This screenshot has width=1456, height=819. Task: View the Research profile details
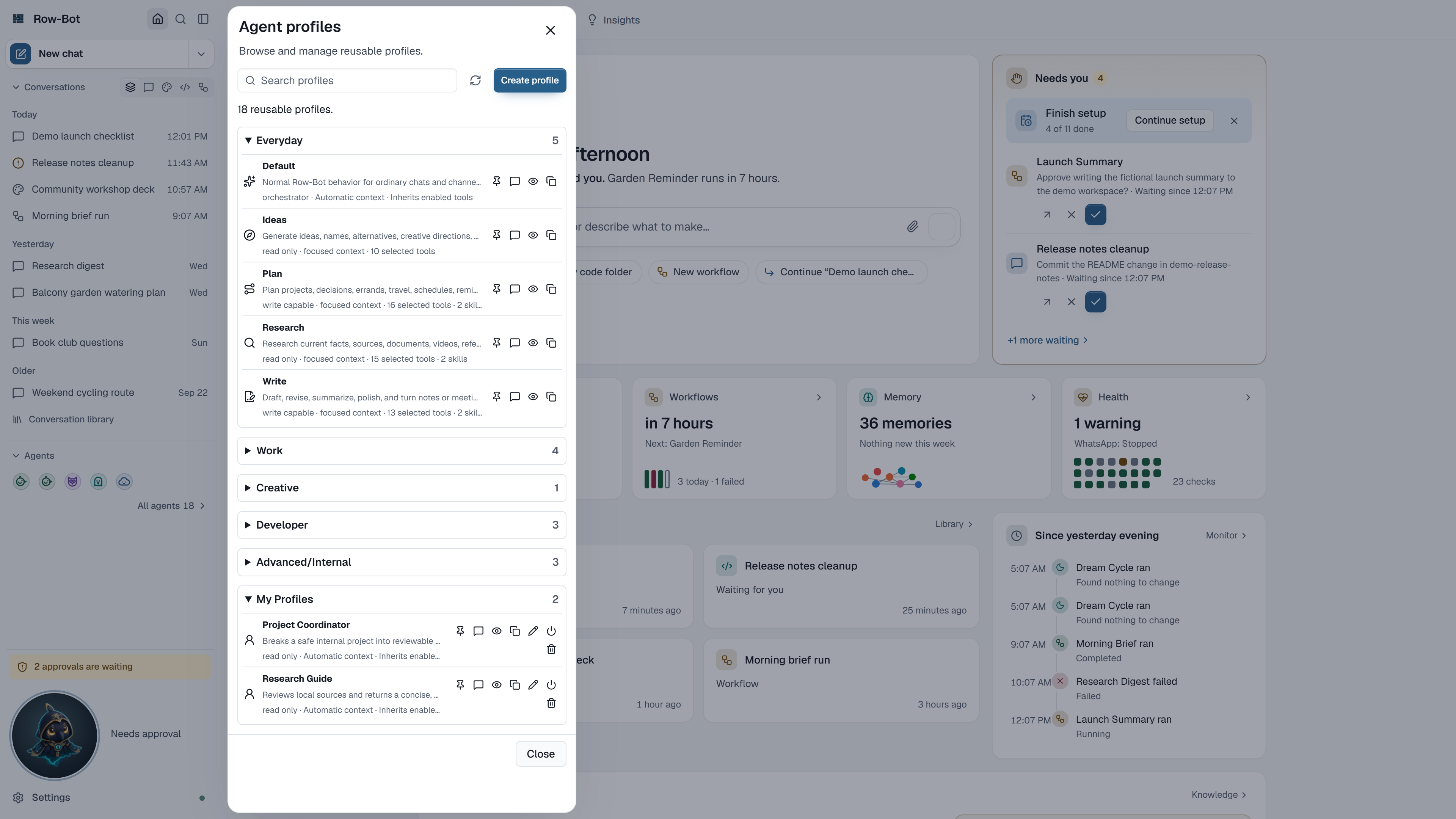pos(533,343)
